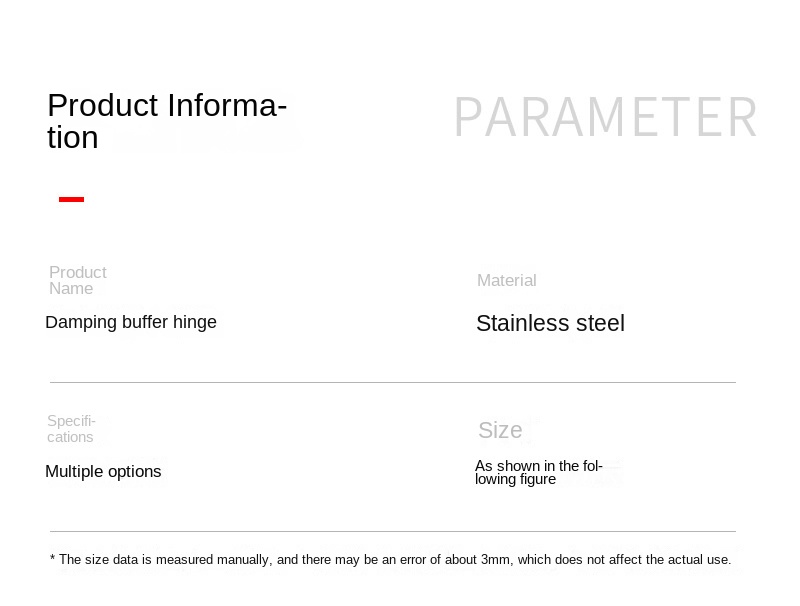Click the "Multiple options" text

103,471
